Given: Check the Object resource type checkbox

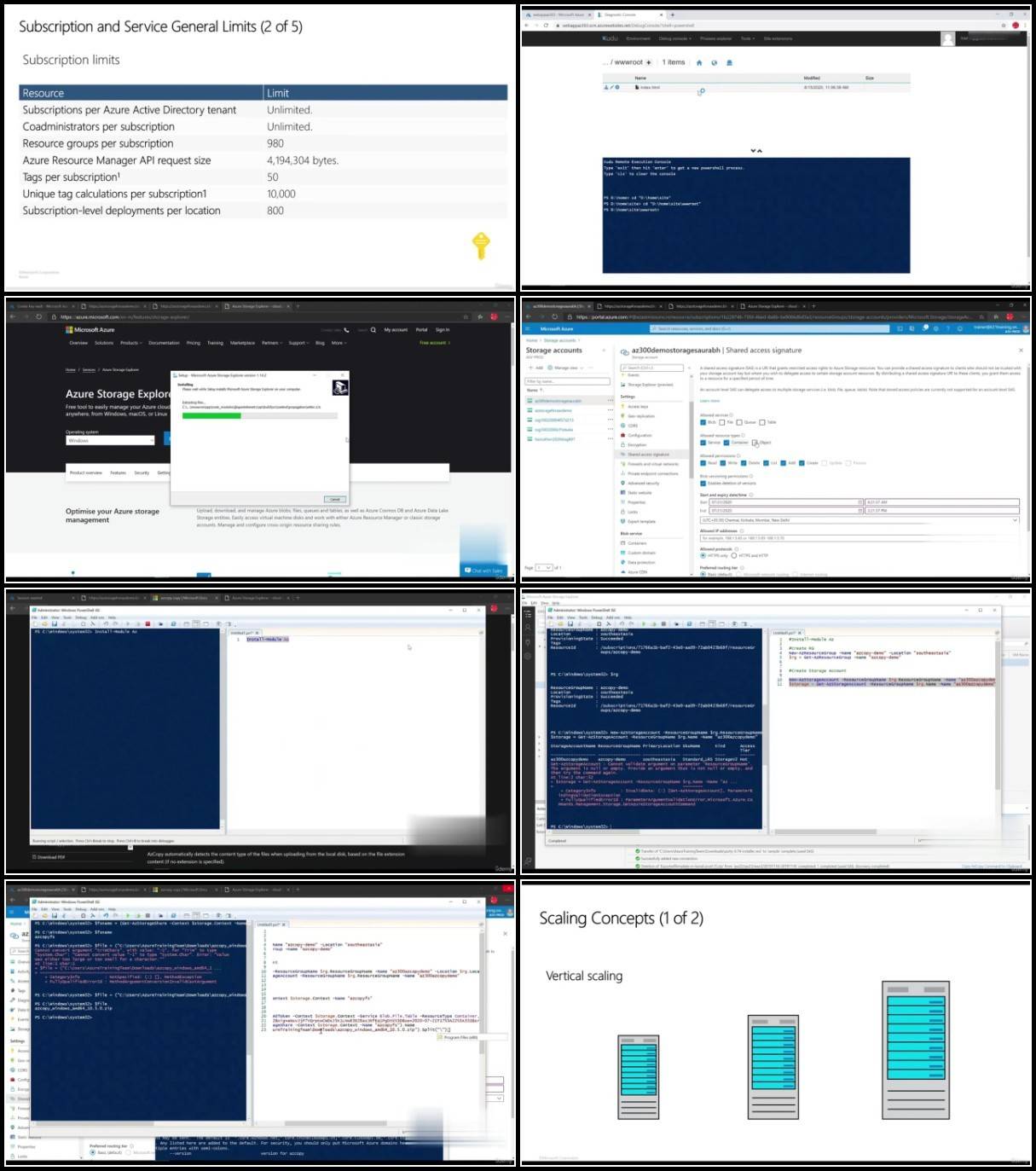Looking at the screenshot, I should coord(755,443).
